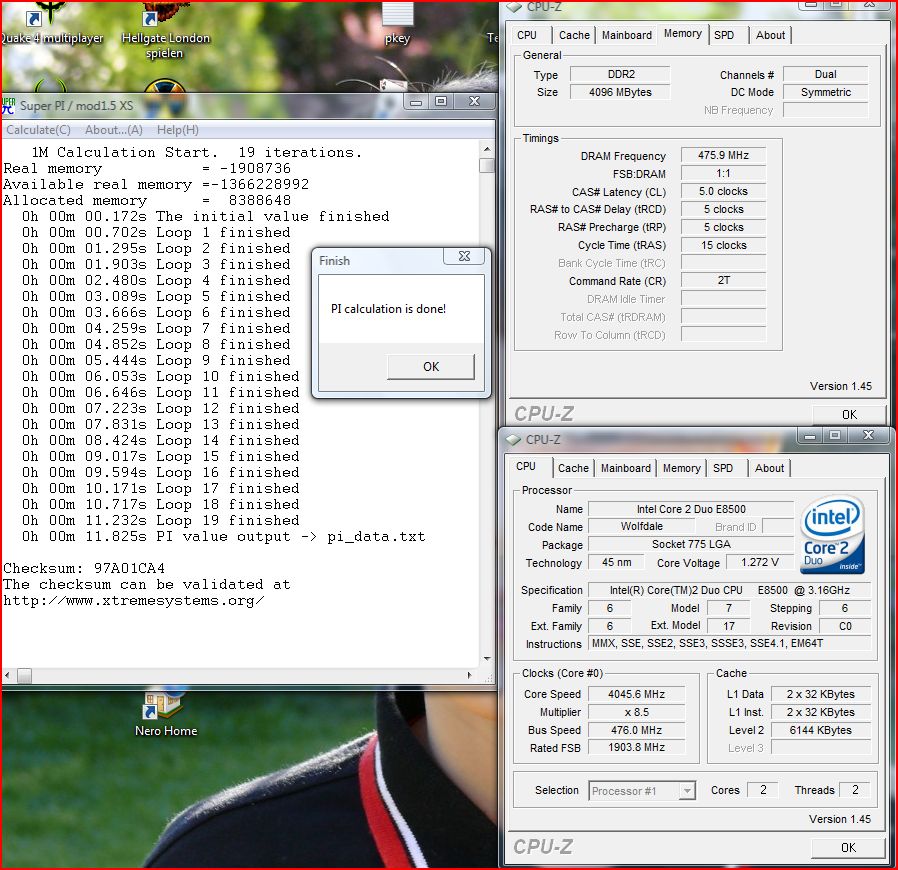
Task: Open Nero Home desktop shortcut
Action: [166, 712]
